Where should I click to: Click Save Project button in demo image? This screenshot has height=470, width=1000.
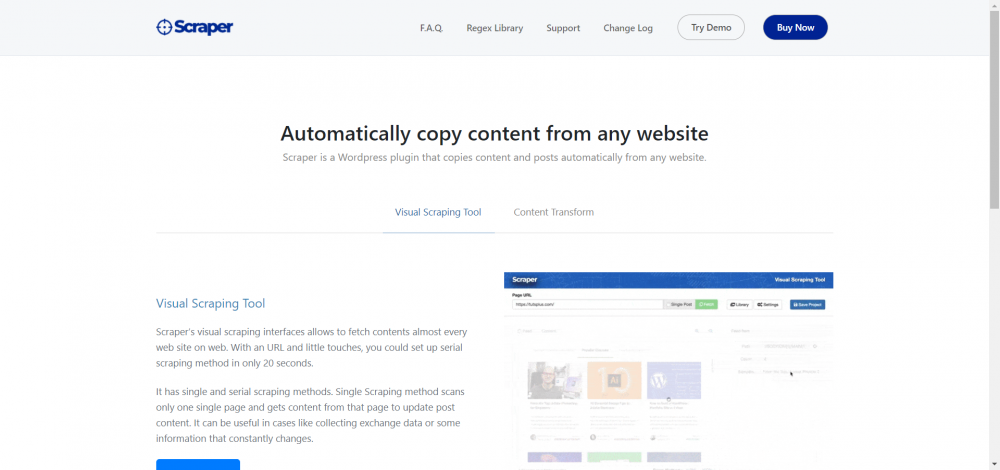807,305
